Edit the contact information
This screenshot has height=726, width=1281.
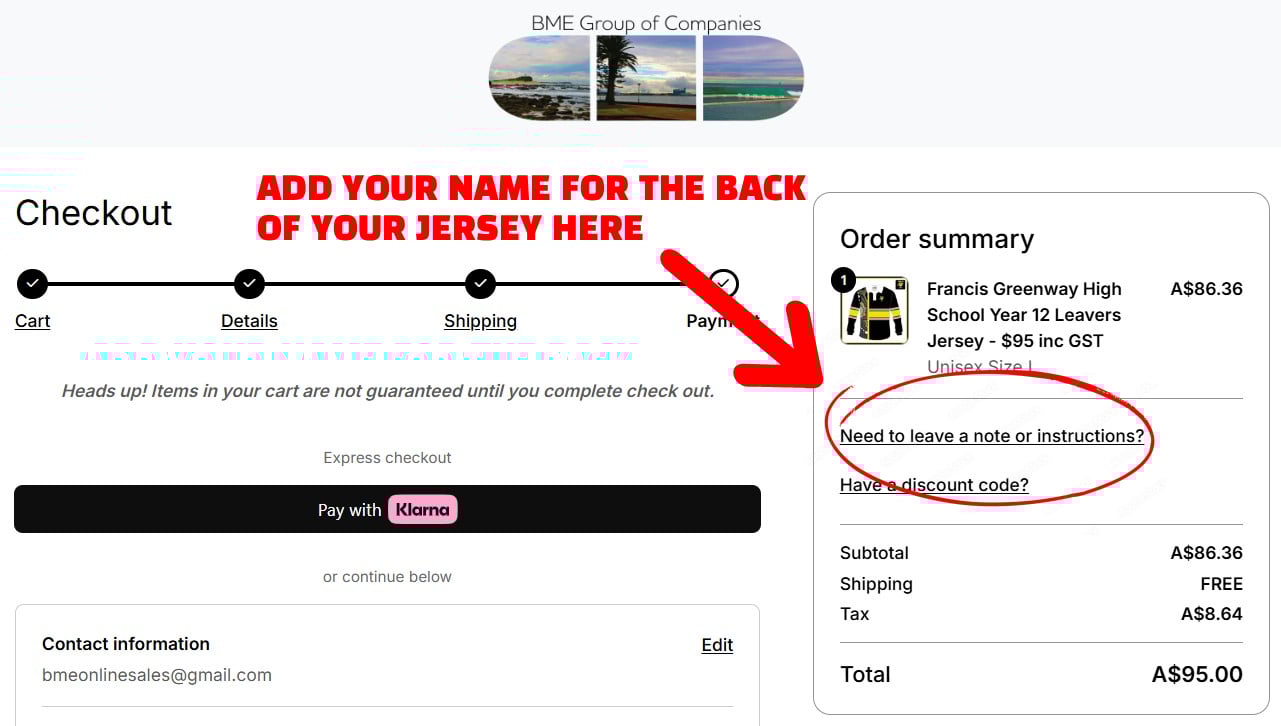(717, 645)
